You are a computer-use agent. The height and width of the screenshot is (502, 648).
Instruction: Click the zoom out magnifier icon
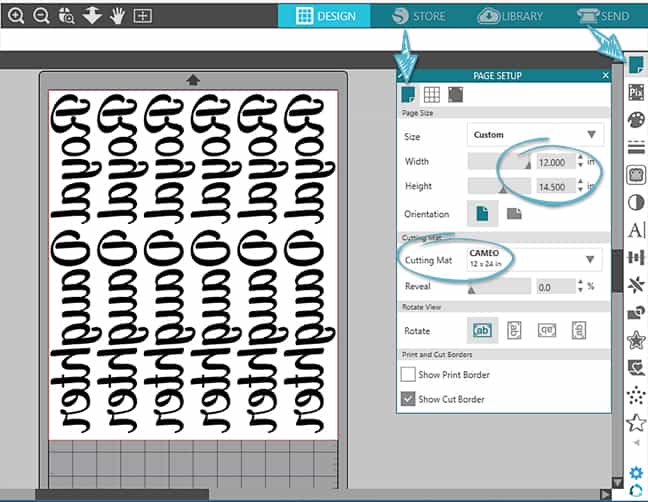coord(41,16)
